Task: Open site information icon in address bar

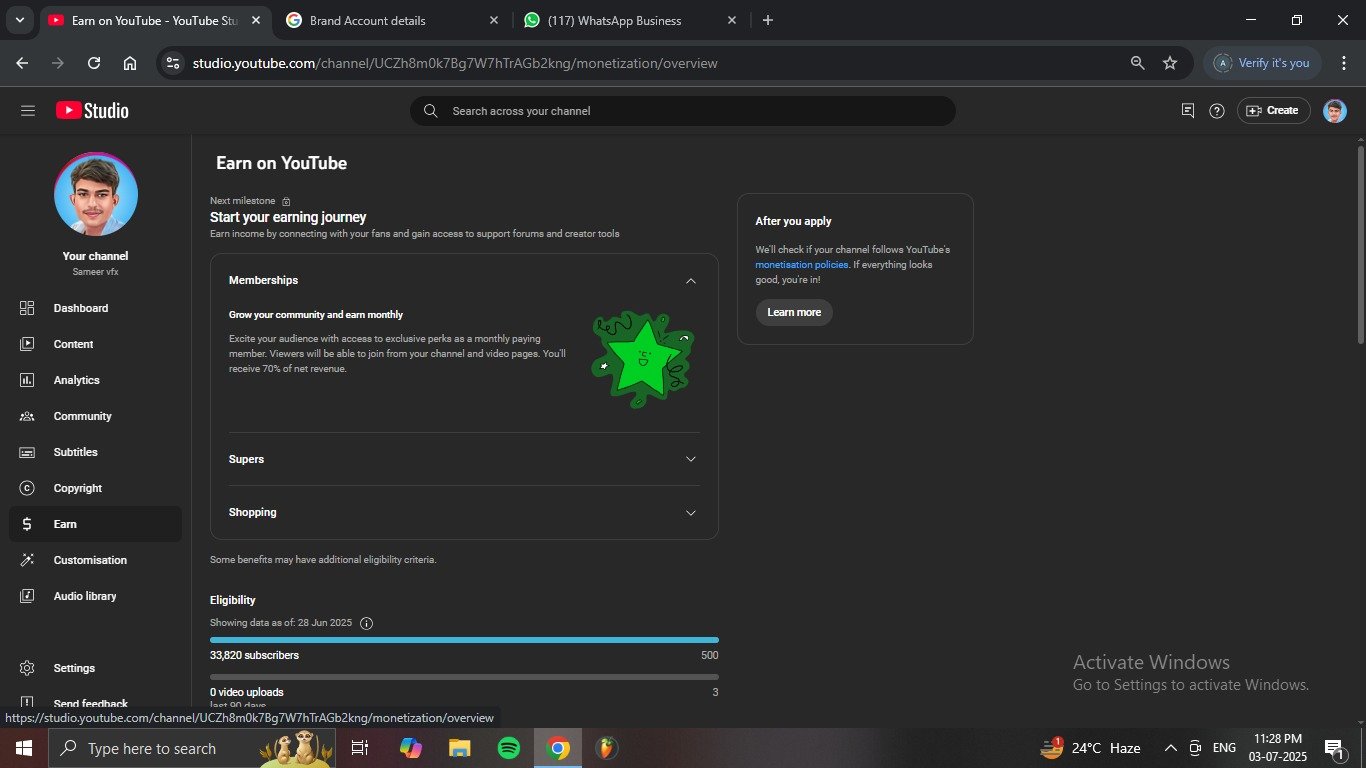Action: click(x=173, y=63)
